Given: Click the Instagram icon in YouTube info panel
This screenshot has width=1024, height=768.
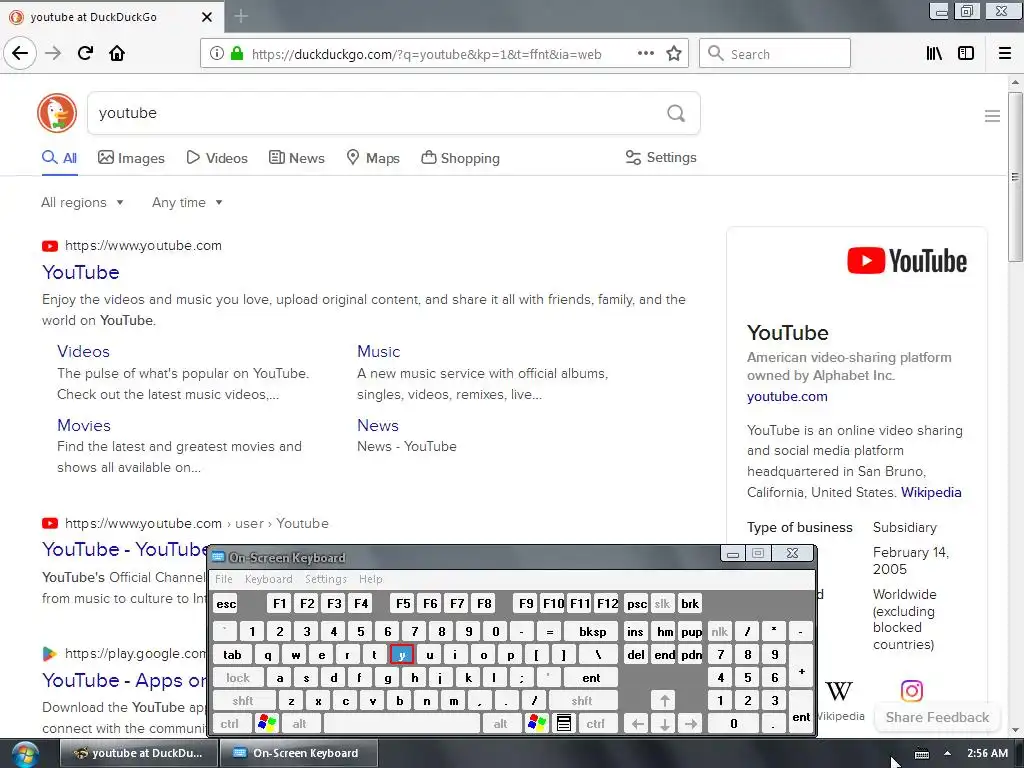Looking at the screenshot, I should point(912,690).
